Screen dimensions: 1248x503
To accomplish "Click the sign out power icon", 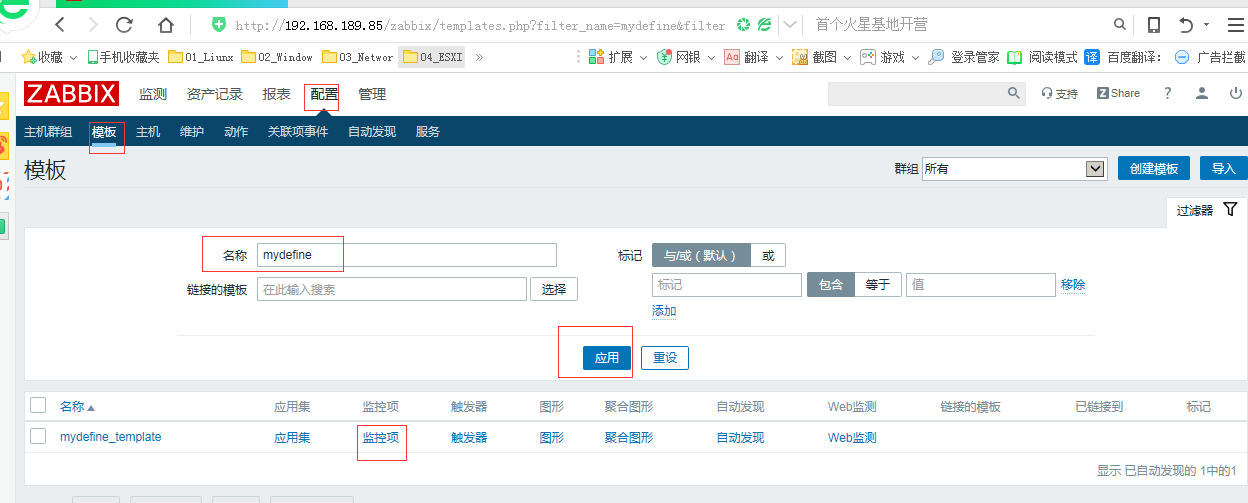I will (1237, 93).
